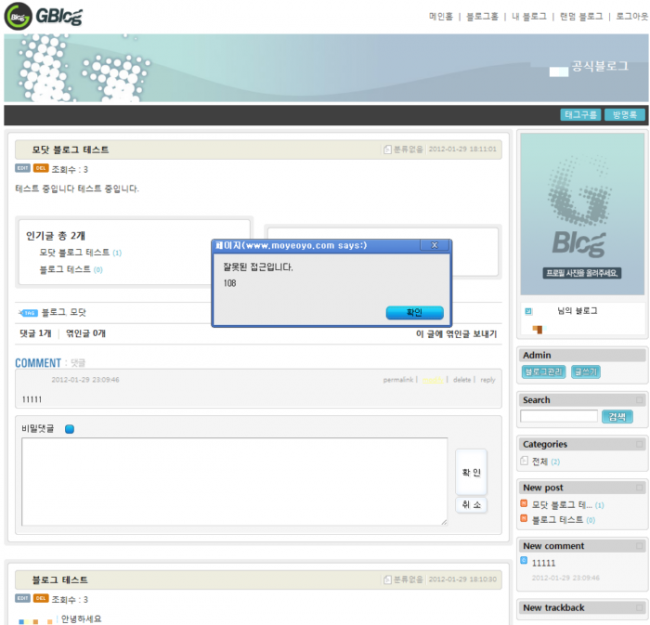Screen dimensions: 650x625
Task: Go to 내 블로그
Action: click(x=529, y=17)
